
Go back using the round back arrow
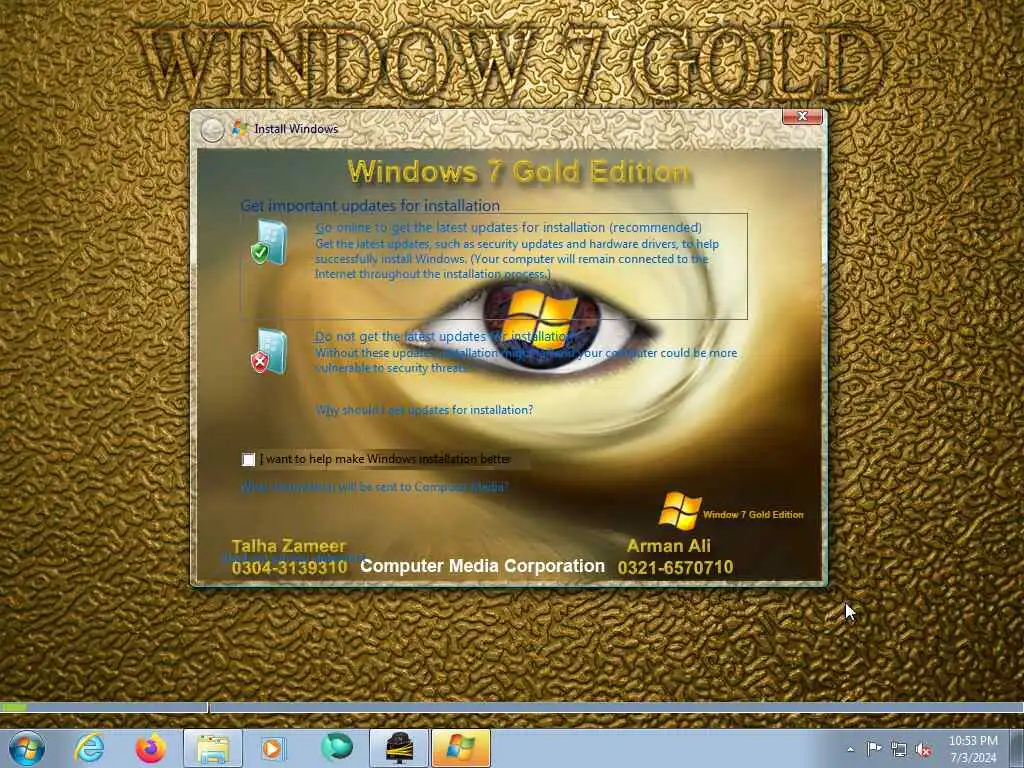(212, 130)
